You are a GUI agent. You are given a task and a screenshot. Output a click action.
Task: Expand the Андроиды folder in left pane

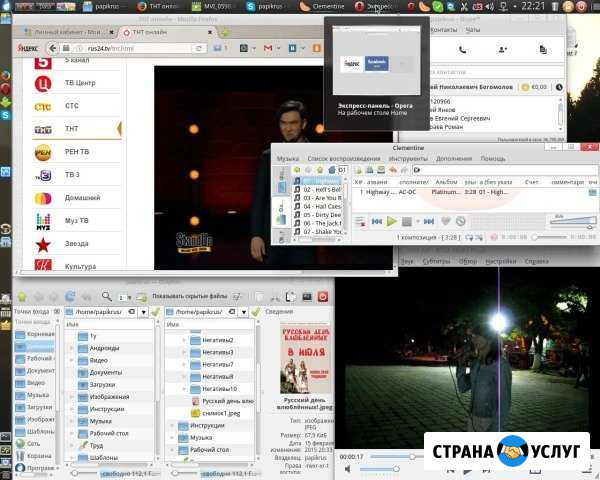coord(72,348)
